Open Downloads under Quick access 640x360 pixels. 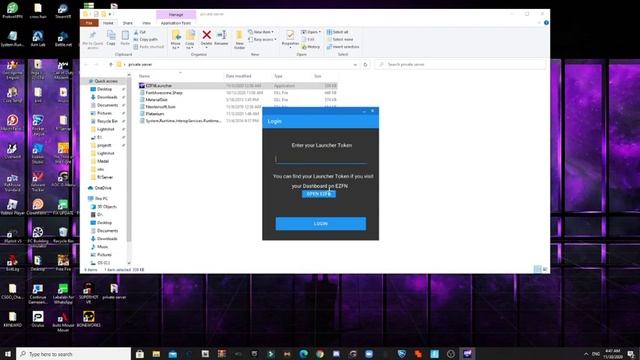[107, 97]
